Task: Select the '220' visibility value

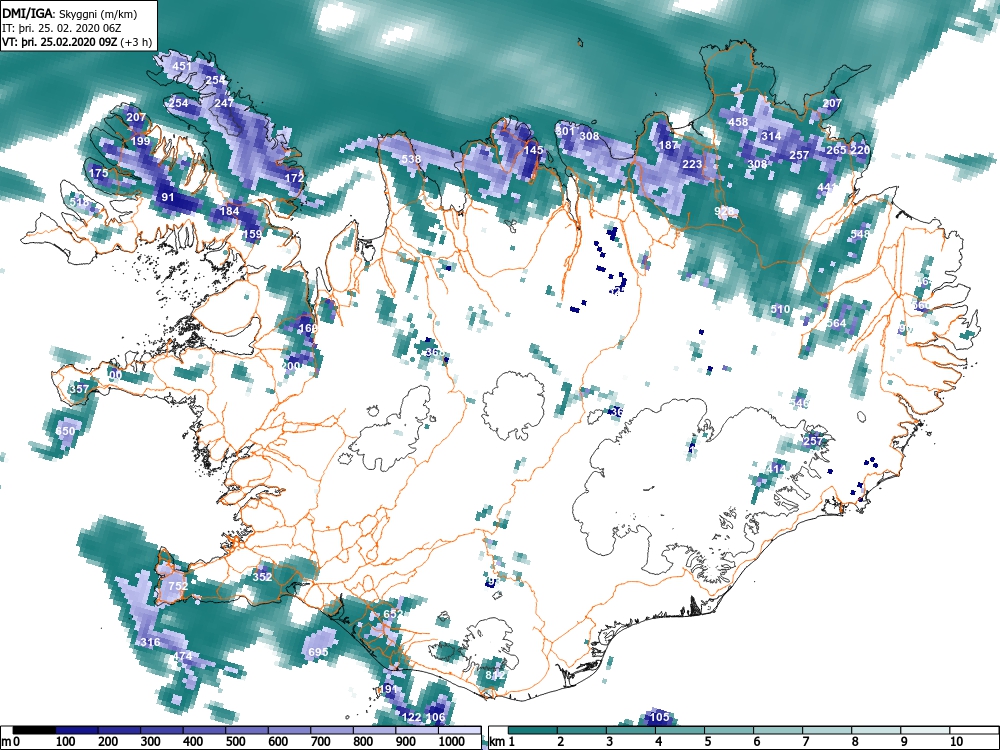Action: pos(860,150)
